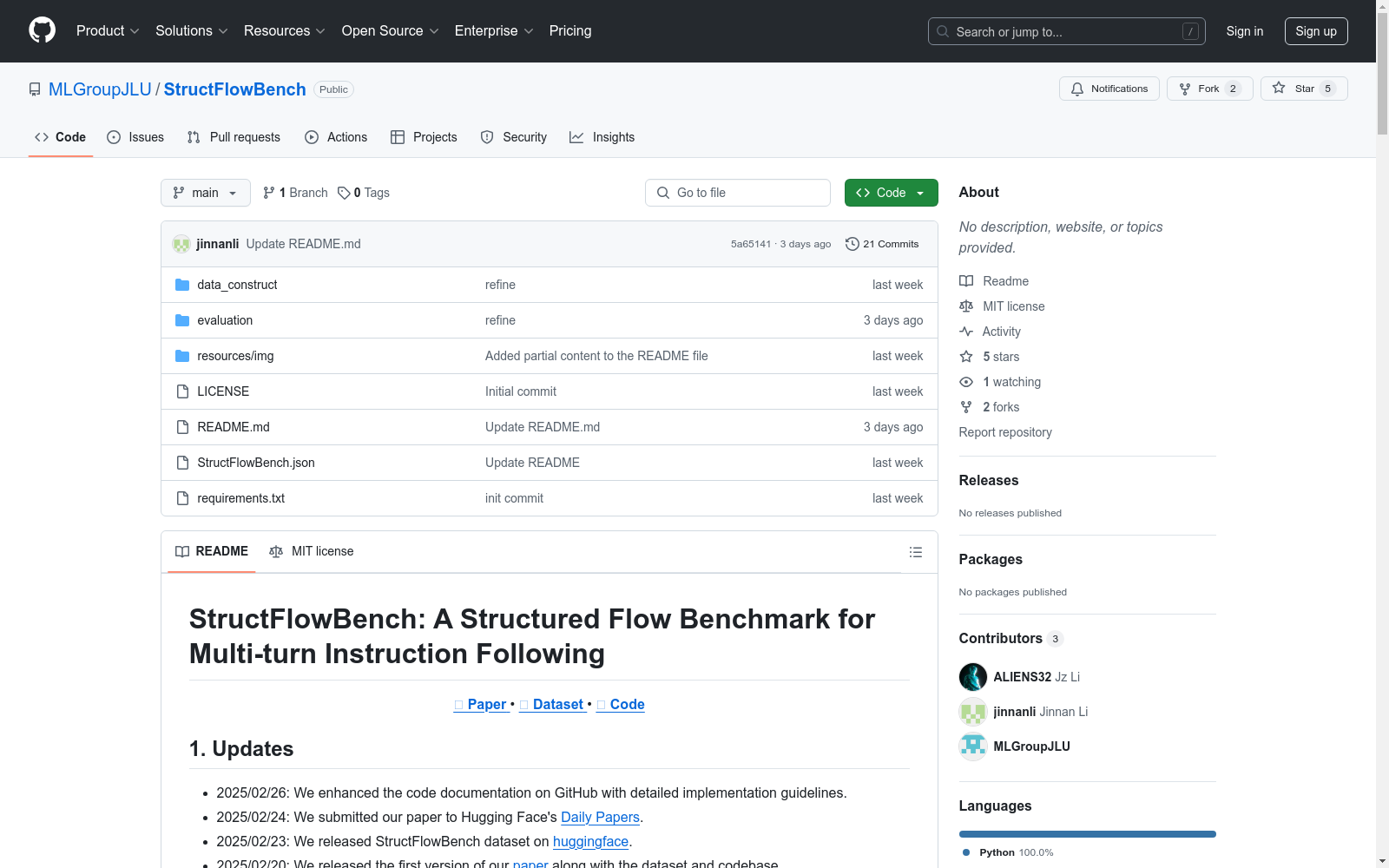Click the MLGroupJLU contributor avatar
Screen dimensions: 1389x868
click(973, 746)
